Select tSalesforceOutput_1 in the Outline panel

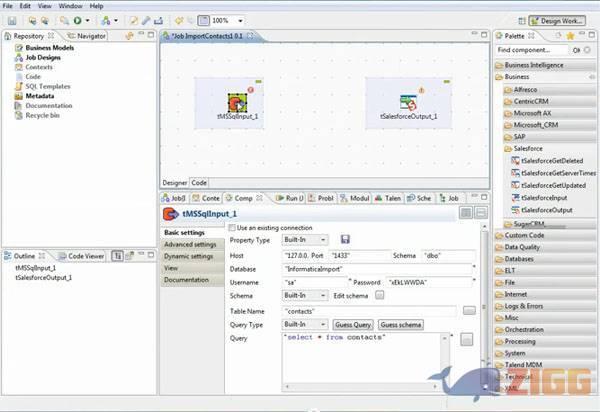(x=43, y=278)
